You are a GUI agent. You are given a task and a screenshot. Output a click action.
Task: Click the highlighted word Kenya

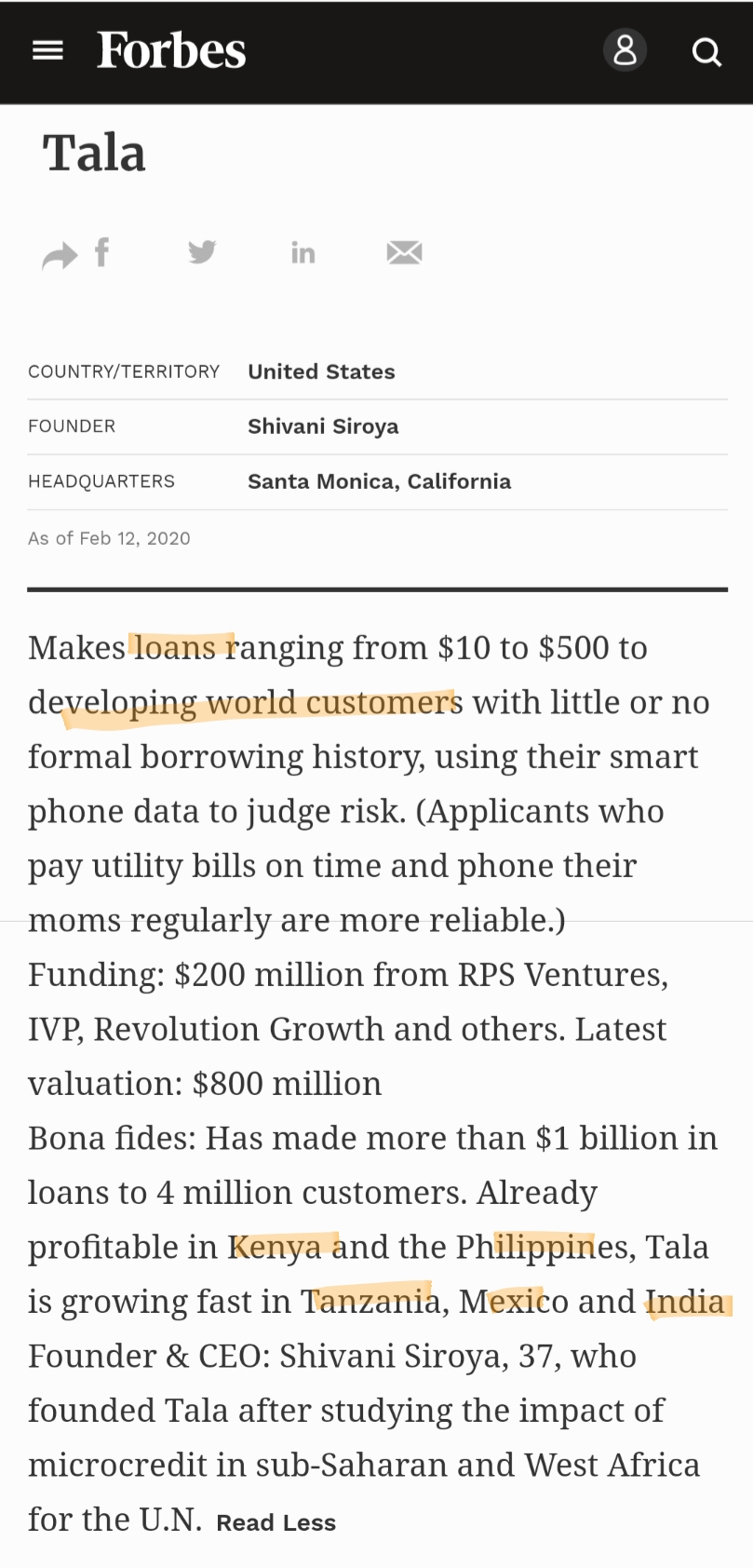(x=276, y=1247)
